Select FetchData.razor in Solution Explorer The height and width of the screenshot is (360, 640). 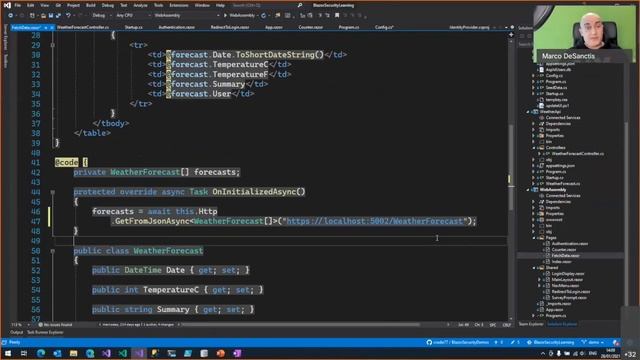565,256
